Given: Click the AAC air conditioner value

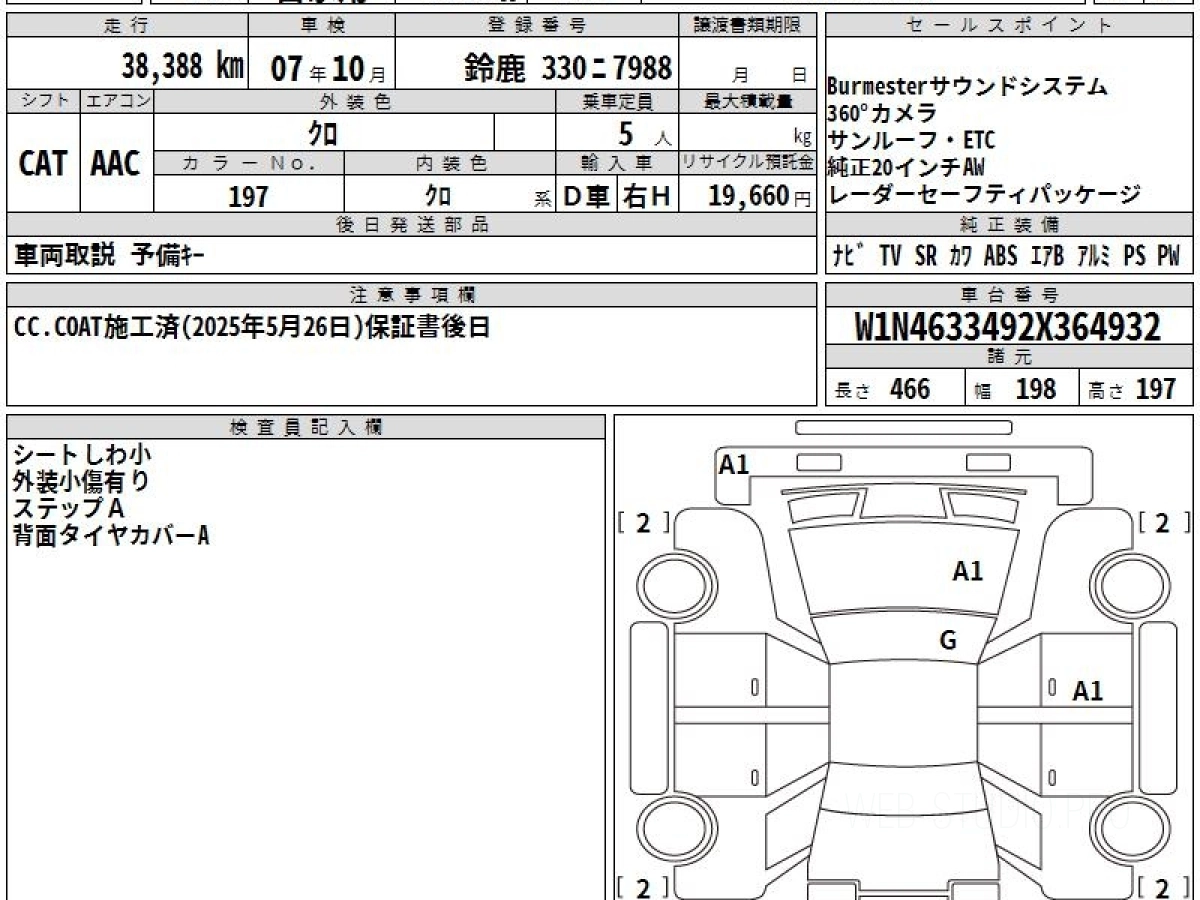Looking at the screenshot, I should [x=116, y=163].
